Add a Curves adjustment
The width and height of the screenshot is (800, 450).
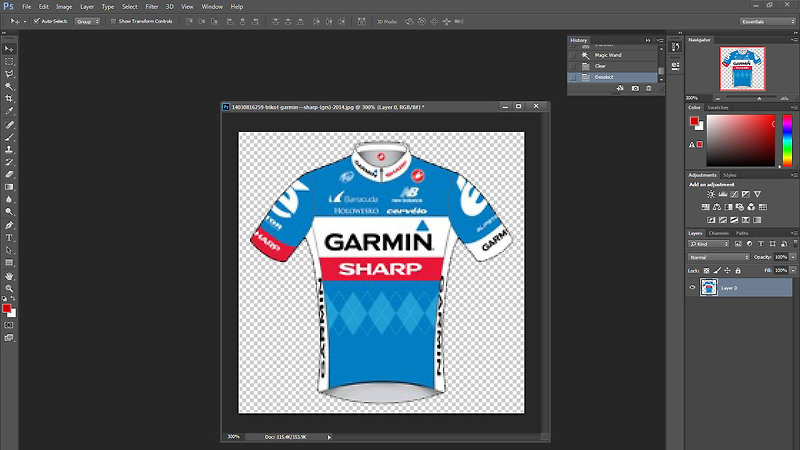734,194
